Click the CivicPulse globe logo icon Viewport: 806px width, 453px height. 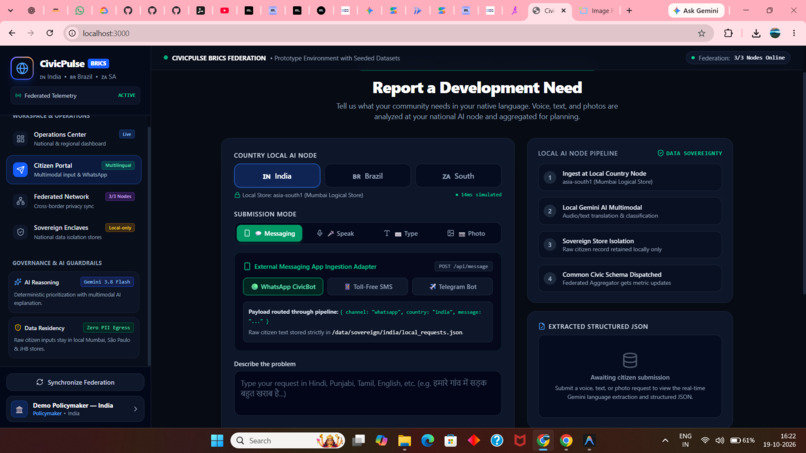(22, 68)
